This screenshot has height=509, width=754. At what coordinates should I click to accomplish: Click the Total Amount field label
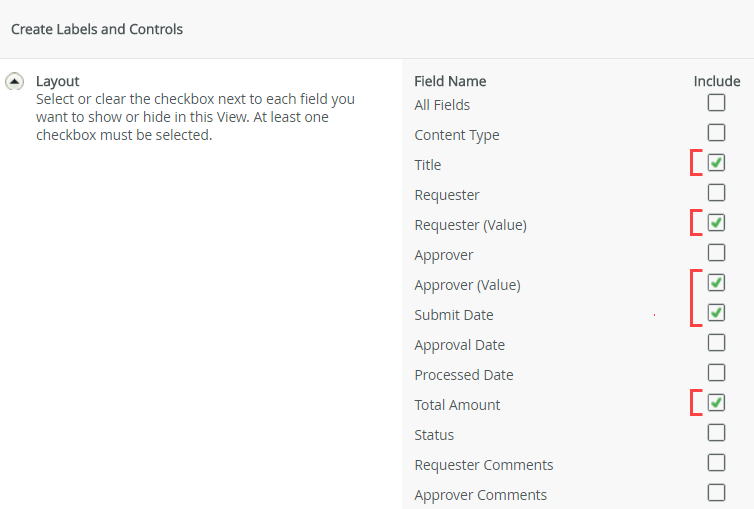[457, 405]
